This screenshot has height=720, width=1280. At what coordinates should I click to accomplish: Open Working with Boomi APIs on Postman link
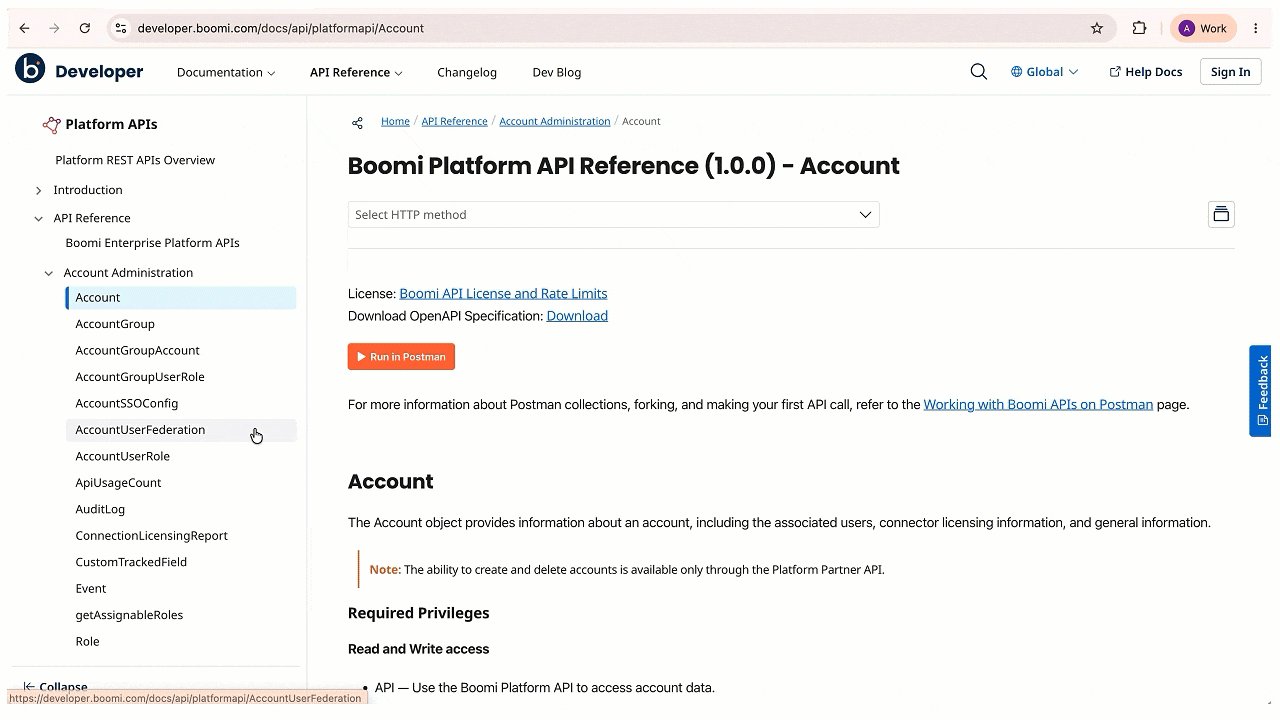[1038, 405]
